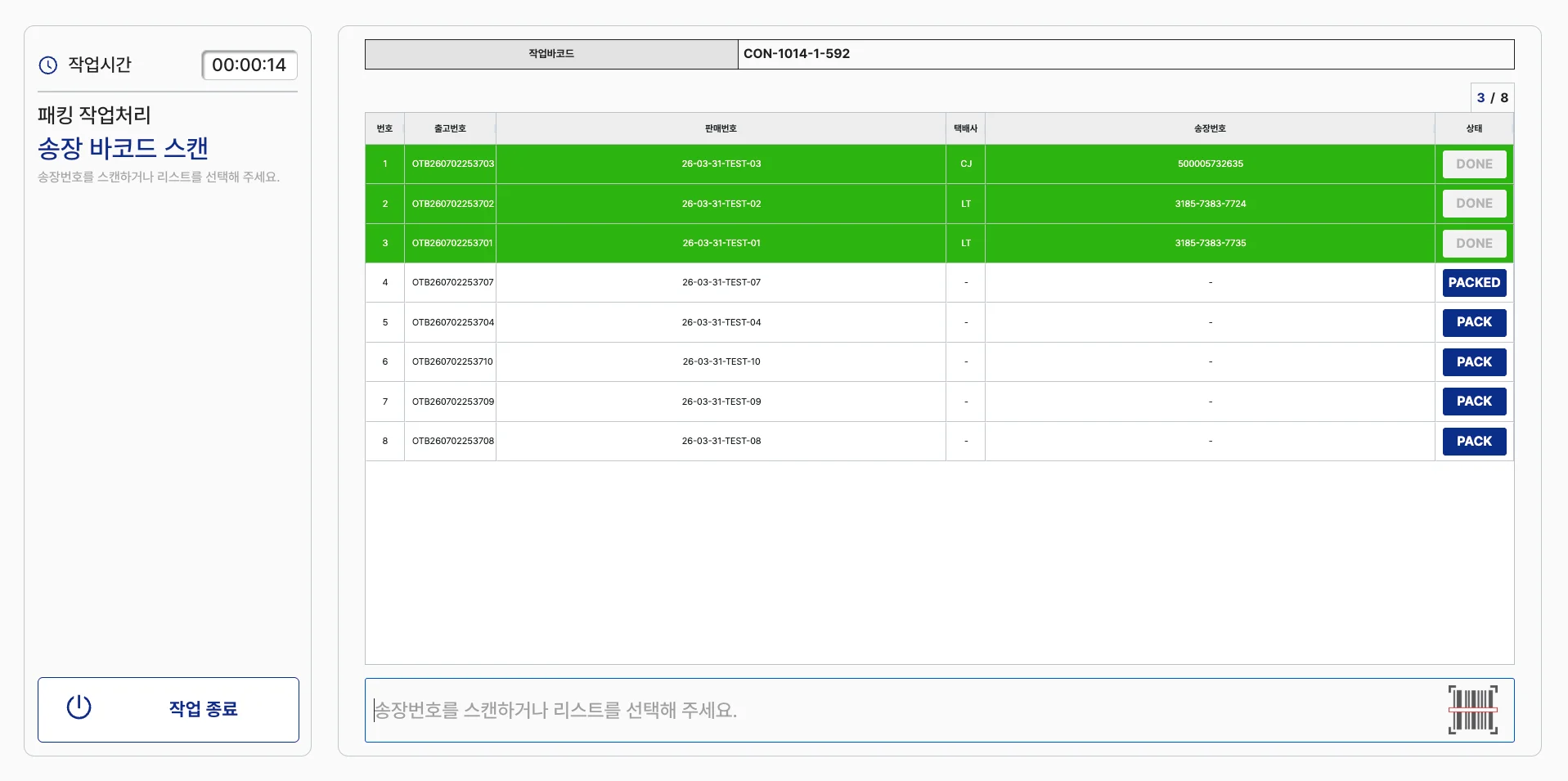The height and width of the screenshot is (781, 1568).
Task: Click the barcode scanner icon
Action: (1472, 710)
